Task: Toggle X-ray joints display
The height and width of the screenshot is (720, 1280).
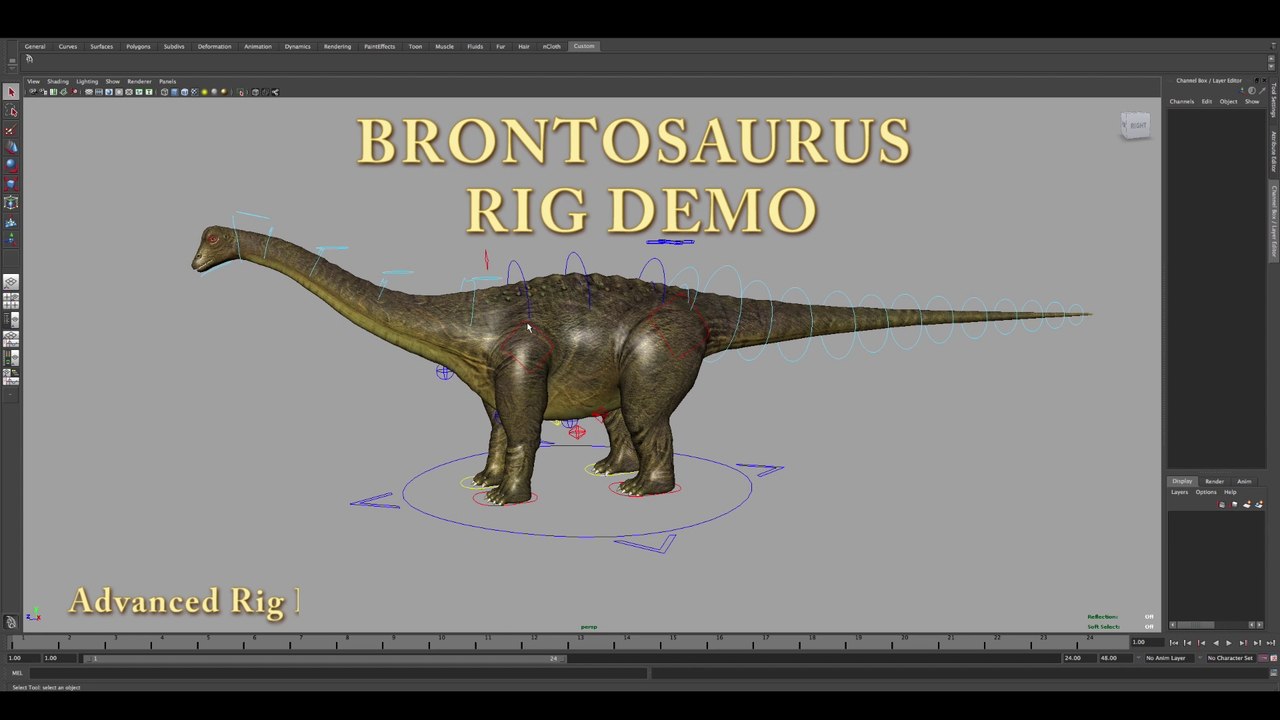Action: (x=275, y=92)
